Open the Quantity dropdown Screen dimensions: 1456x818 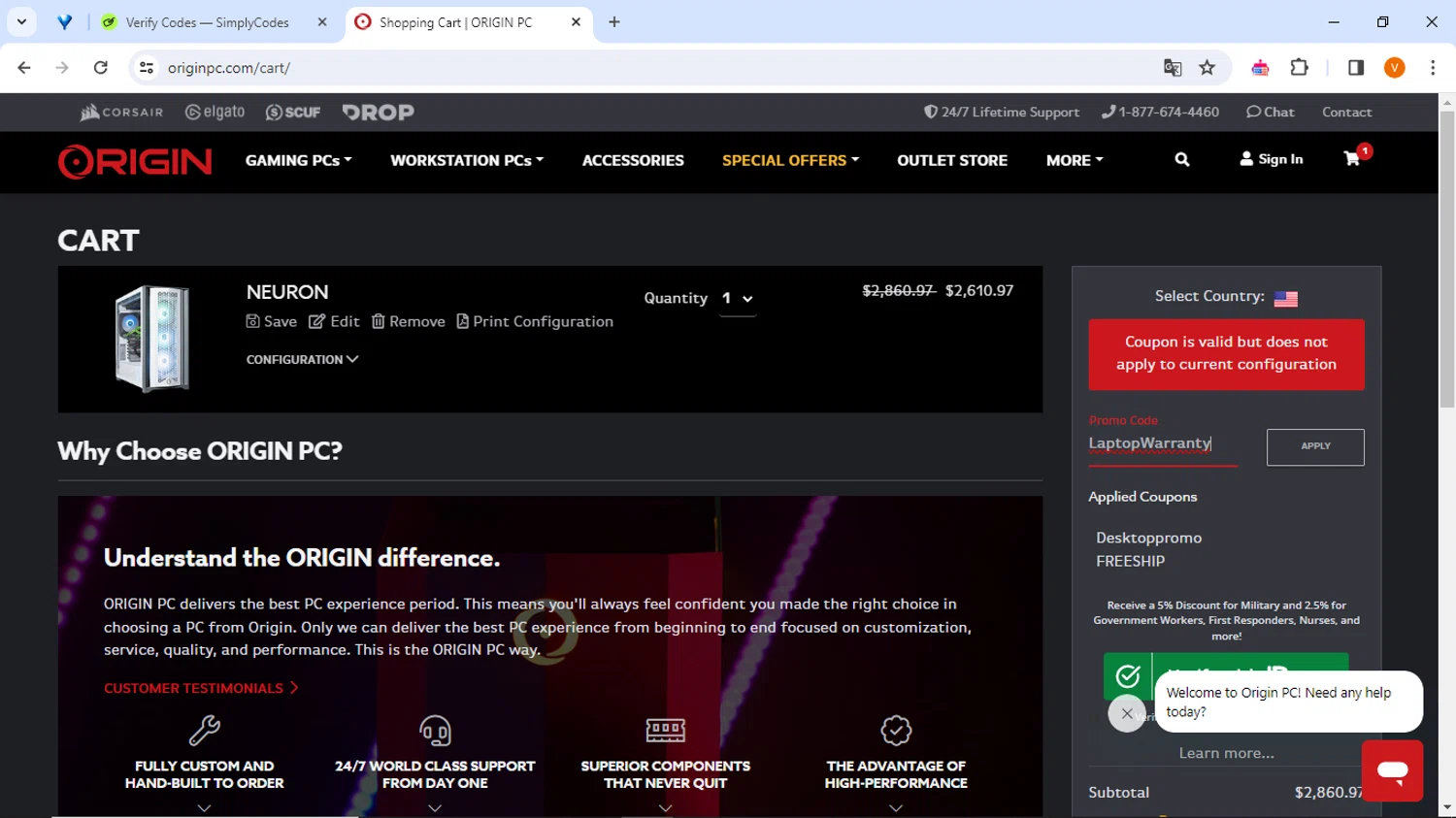coord(738,299)
